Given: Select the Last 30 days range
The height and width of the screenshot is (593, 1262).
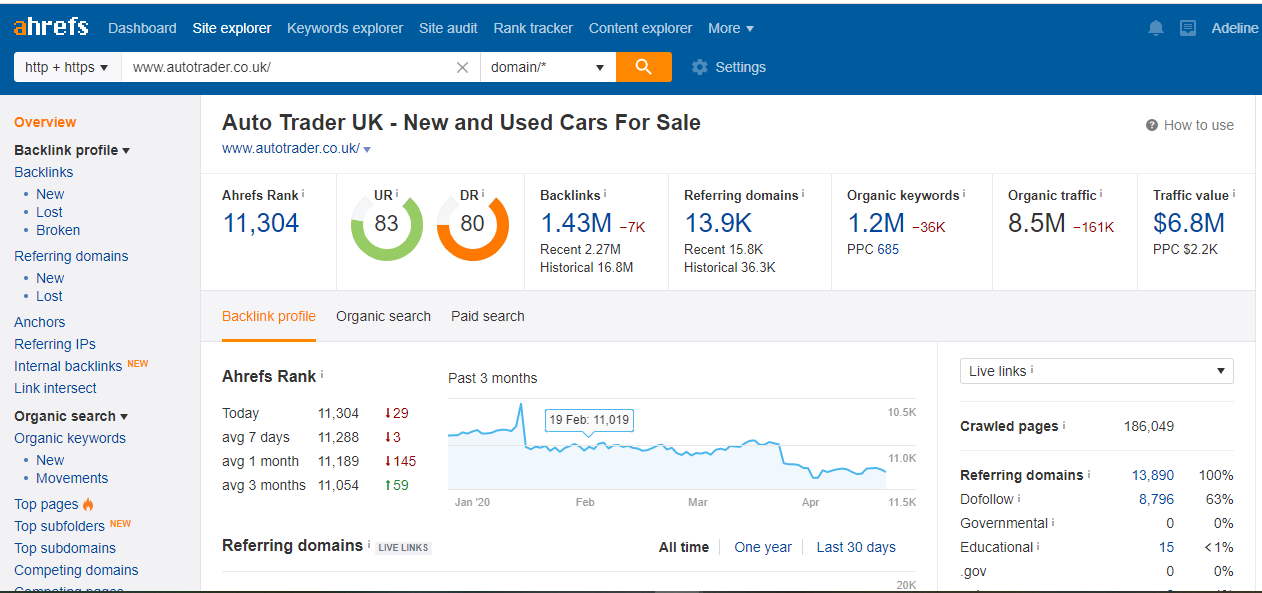Looking at the screenshot, I should coord(856,547).
